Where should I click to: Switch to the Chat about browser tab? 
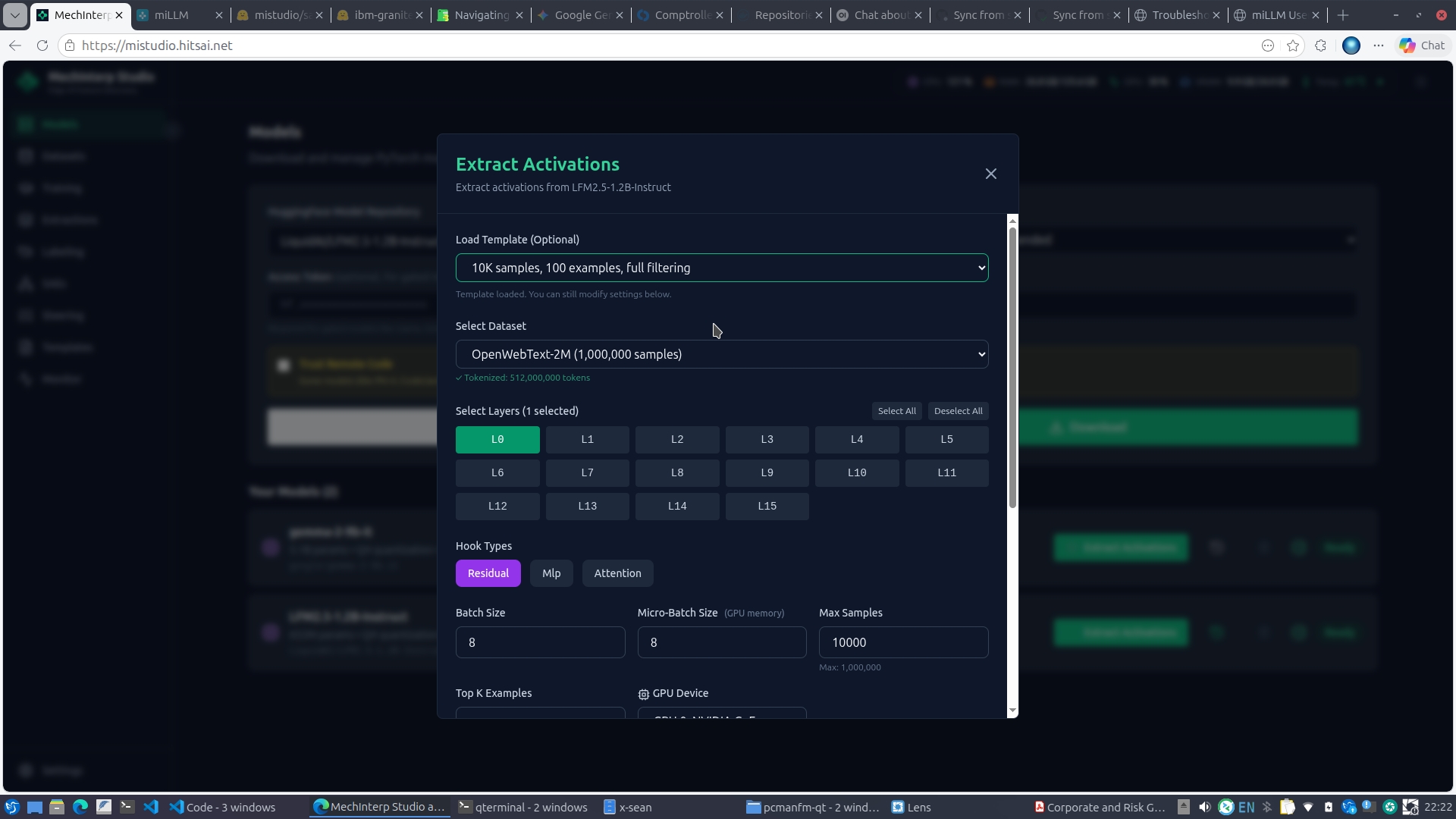click(x=880, y=15)
